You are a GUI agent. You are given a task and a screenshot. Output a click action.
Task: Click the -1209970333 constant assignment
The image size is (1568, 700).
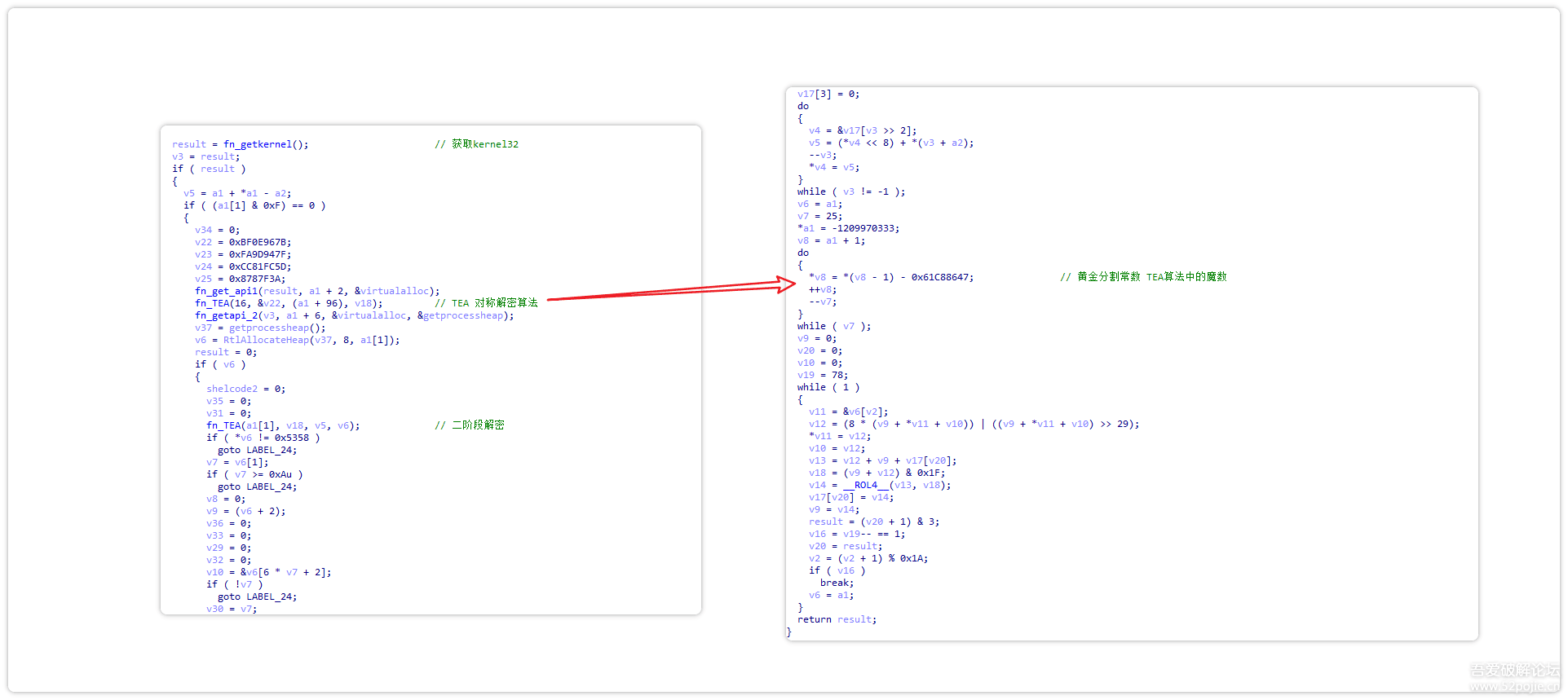pyautogui.click(x=865, y=228)
